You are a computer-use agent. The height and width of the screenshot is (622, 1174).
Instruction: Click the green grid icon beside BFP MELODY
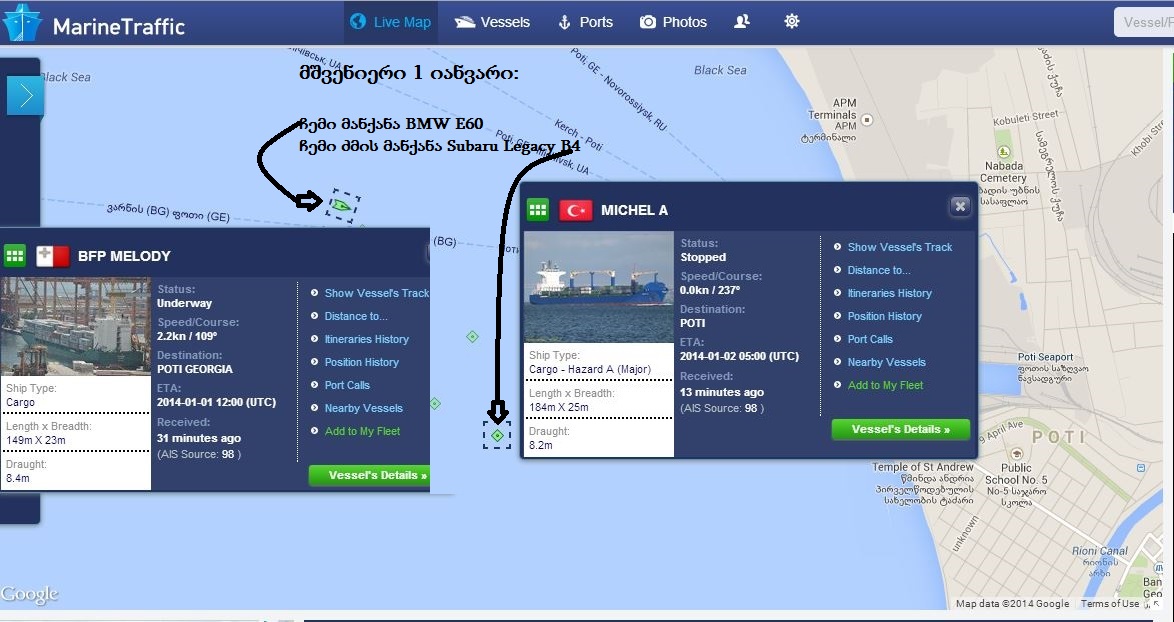click(x=15, y=256)
